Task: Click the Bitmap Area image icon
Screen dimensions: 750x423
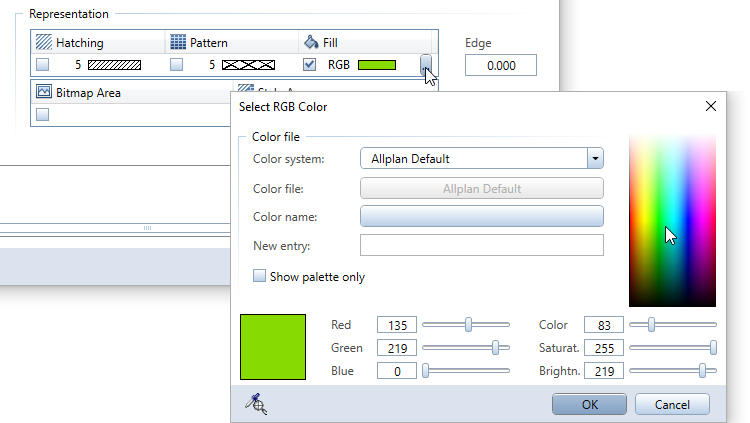Action: (x=43, y=92)
